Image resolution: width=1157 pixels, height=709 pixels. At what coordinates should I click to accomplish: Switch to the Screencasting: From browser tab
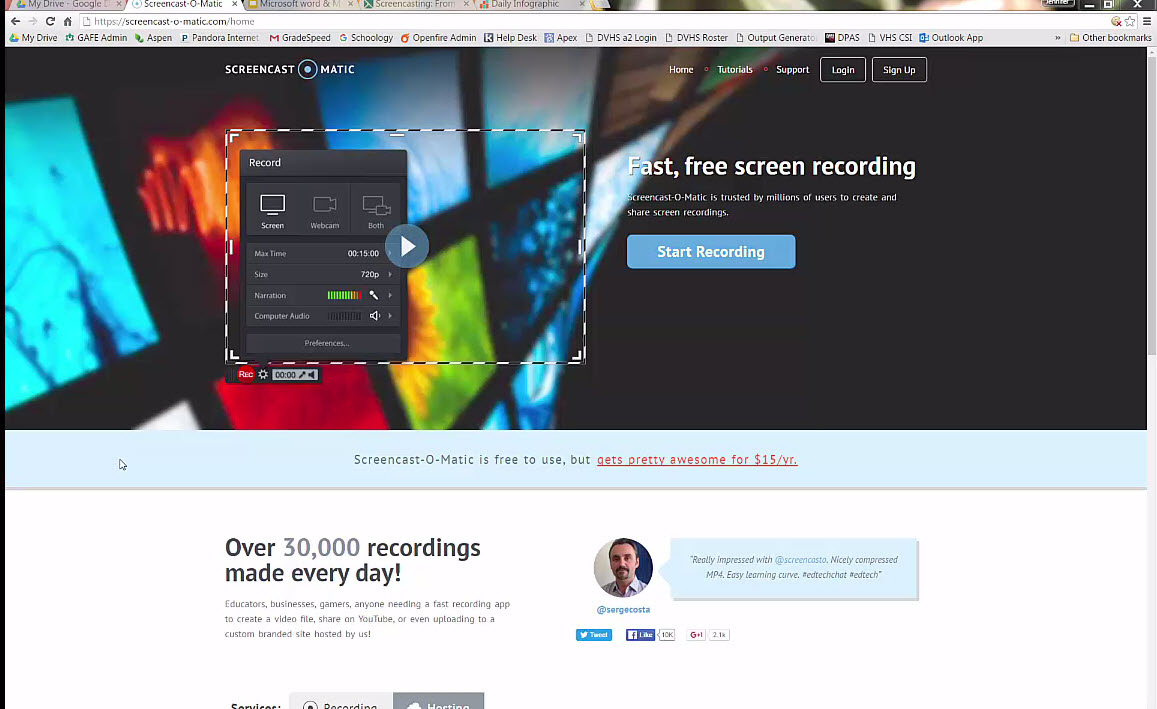tap(415, 4)
